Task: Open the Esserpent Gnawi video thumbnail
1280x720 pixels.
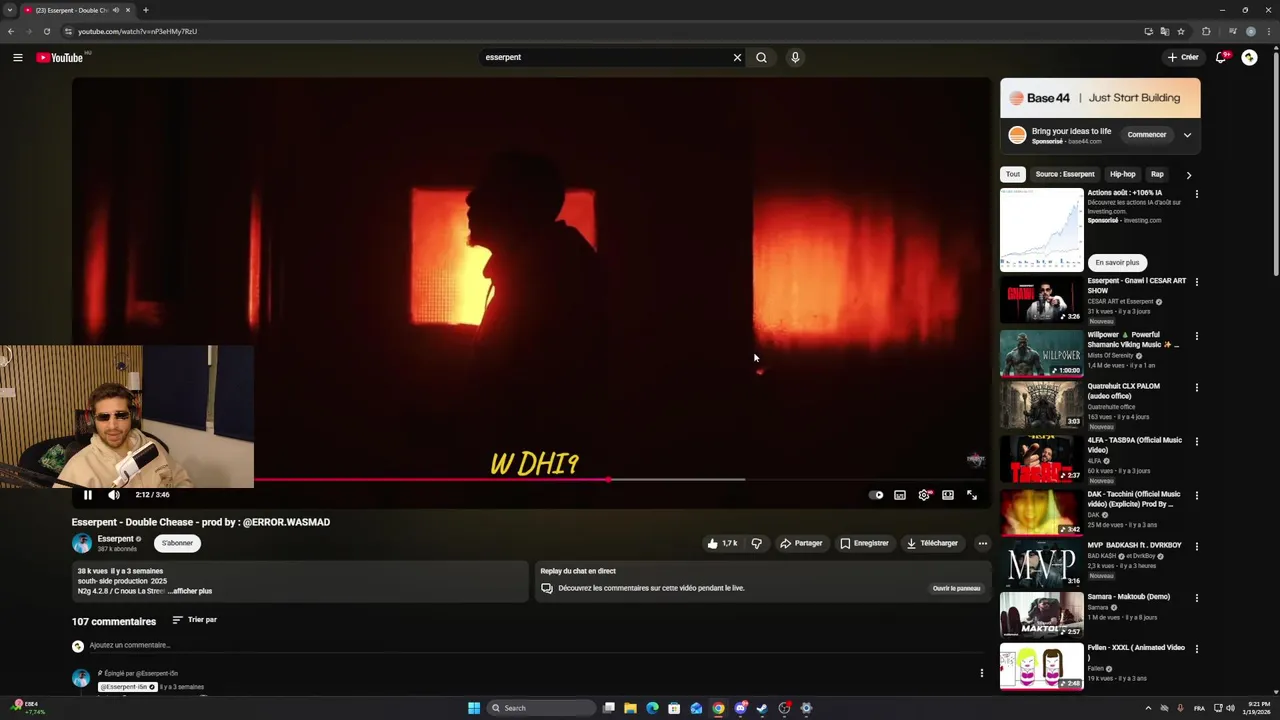Action: point(1041,299)
